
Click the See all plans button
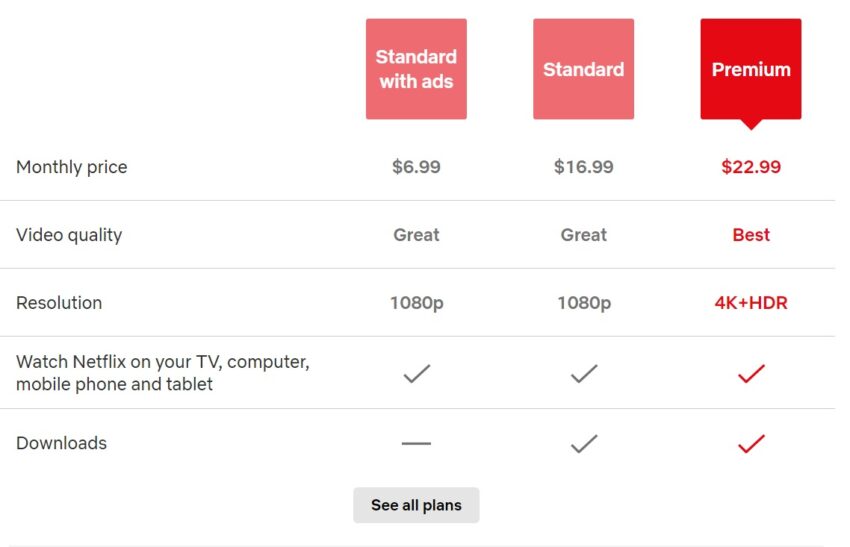[x=416, y=505]
